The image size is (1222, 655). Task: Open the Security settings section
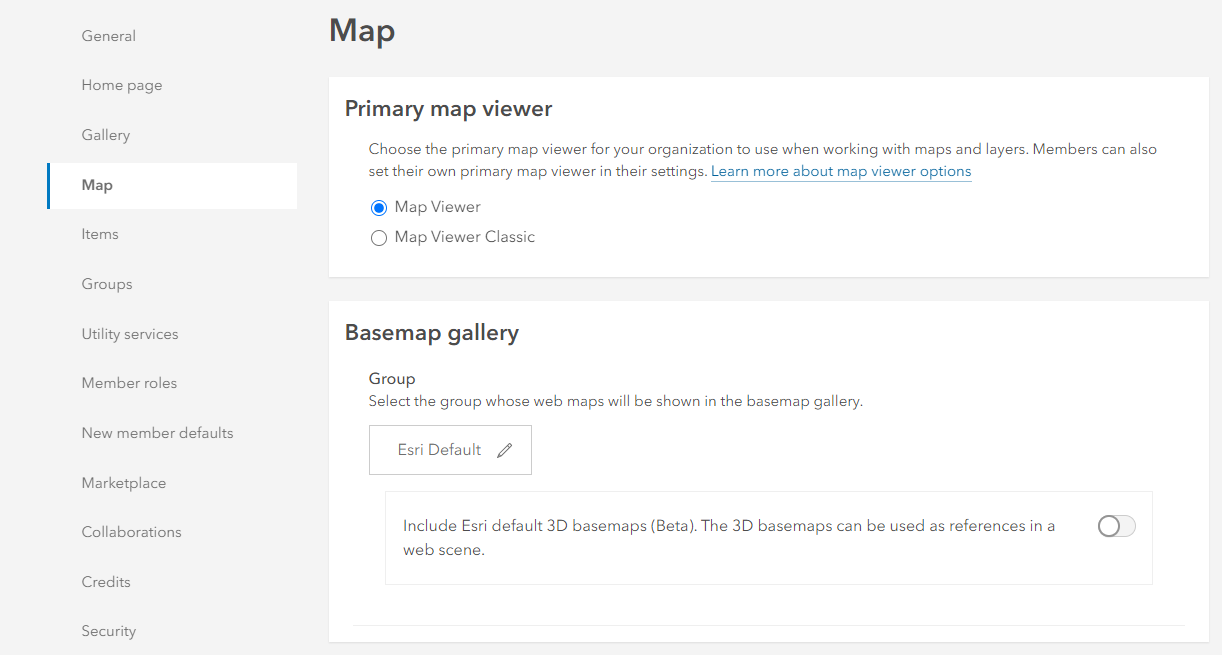tap(109, 631)
